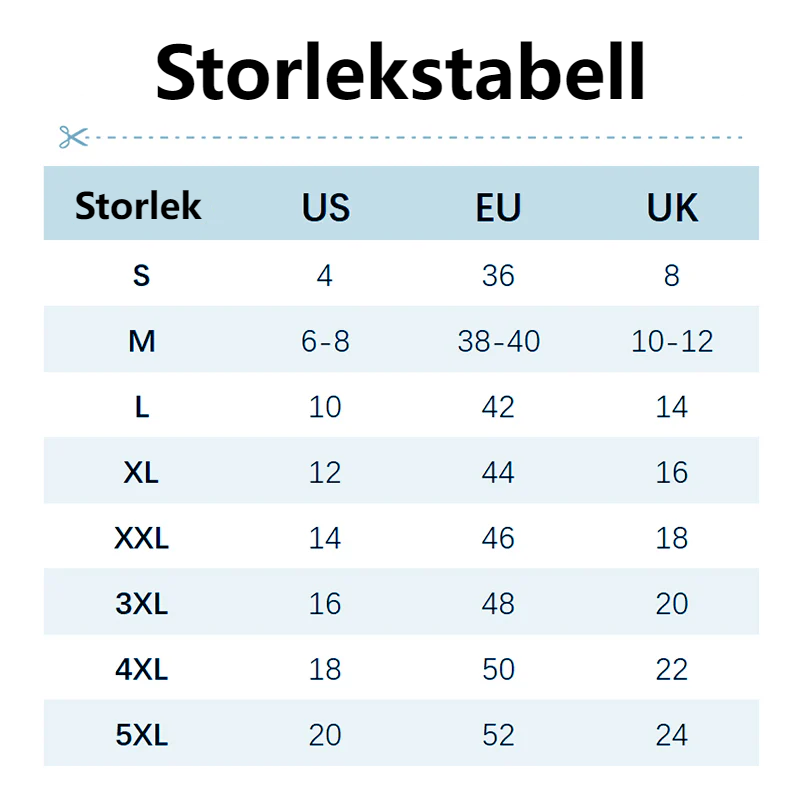Select UK value 10-12
Viewport: 800px width, 800px height.
[x=672, y=341]
